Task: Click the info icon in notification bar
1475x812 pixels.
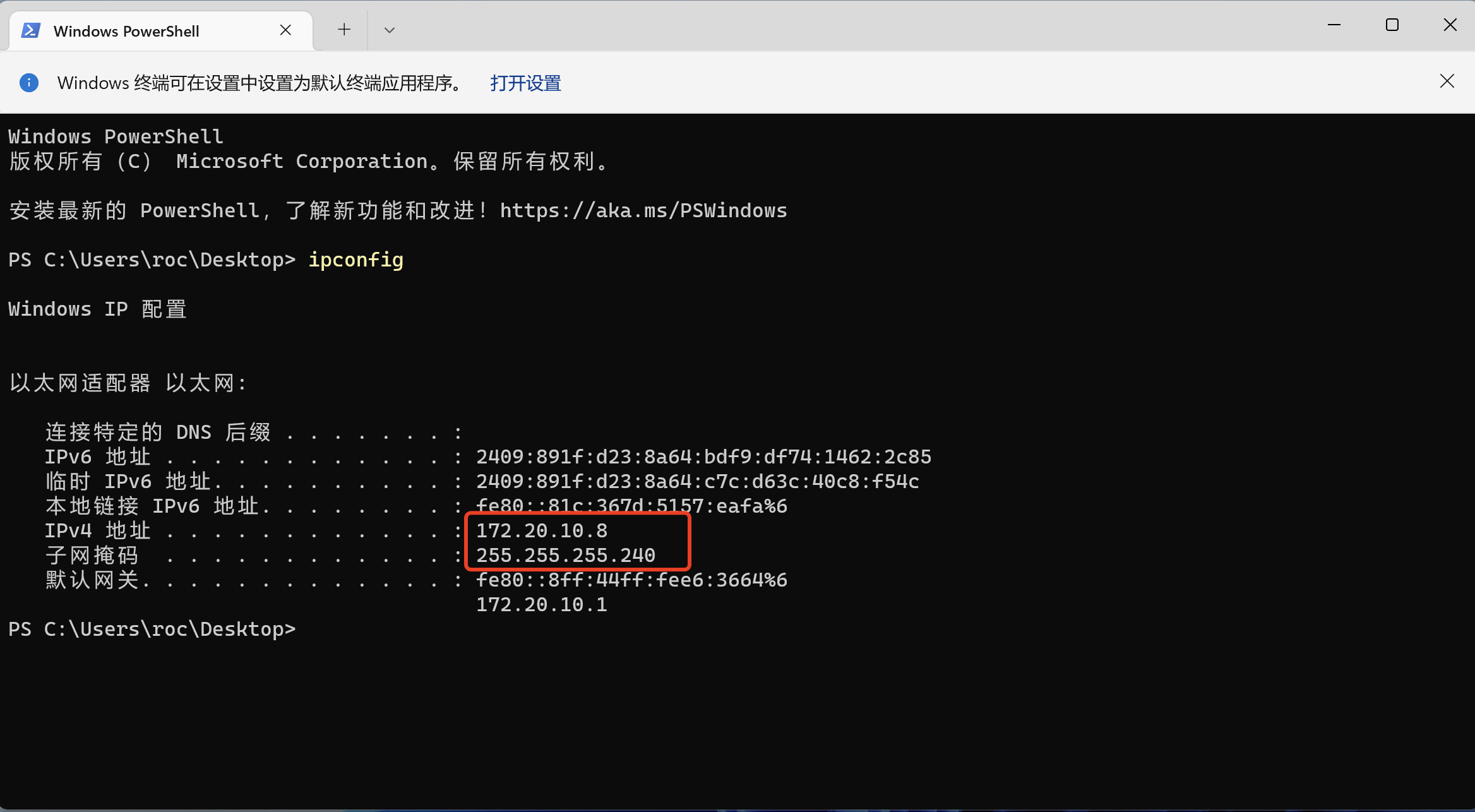Action: 29,83
